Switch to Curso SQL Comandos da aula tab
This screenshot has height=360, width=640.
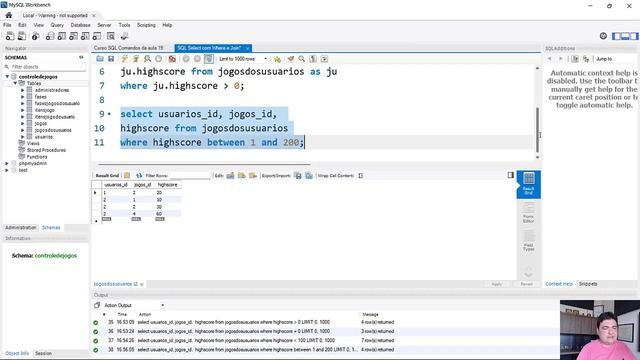[128, 48]
